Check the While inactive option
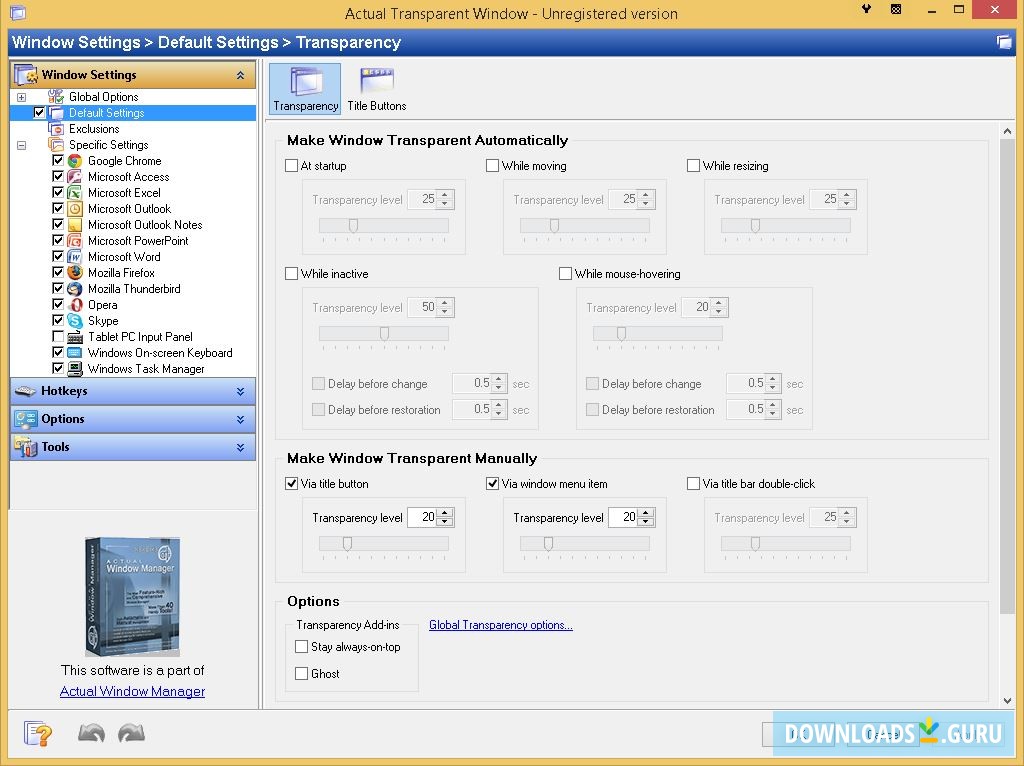This screenshot has width=1024, height=766. [291, 274]
